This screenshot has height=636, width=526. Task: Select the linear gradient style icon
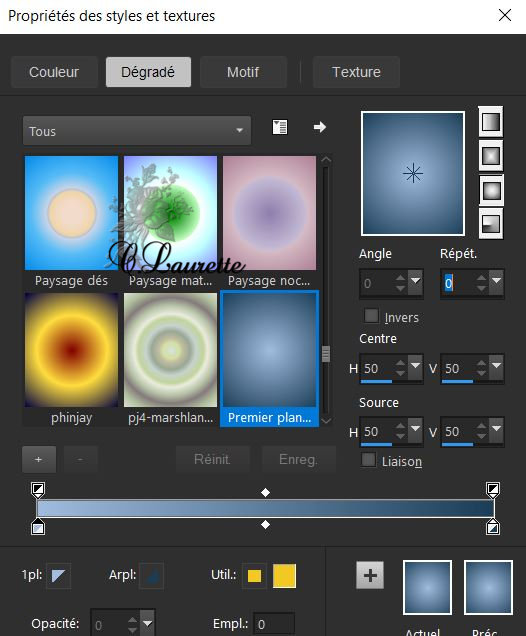pyautogui.click(x=491, y=122)
